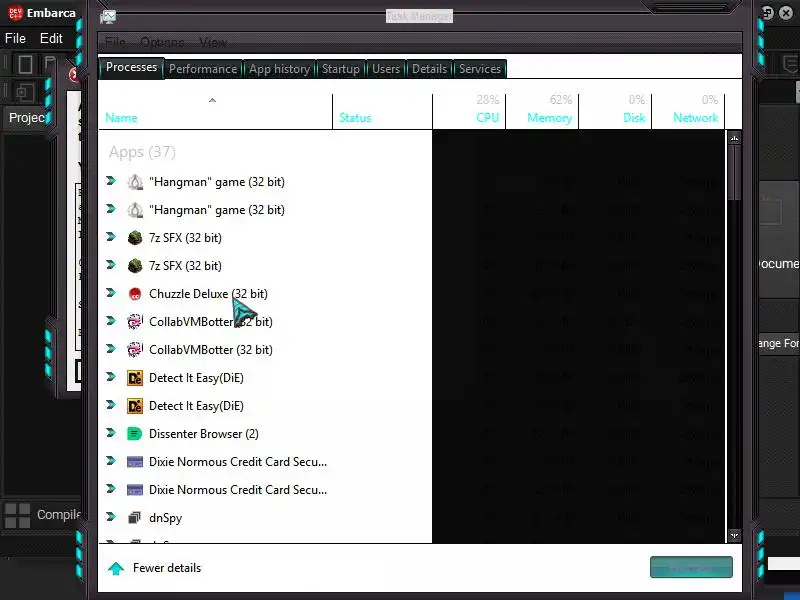The width and height of the screenshot is (800, 600).
Task: Click the upper Detect It Easy(DiE) icon
Action: click(135, 378)
